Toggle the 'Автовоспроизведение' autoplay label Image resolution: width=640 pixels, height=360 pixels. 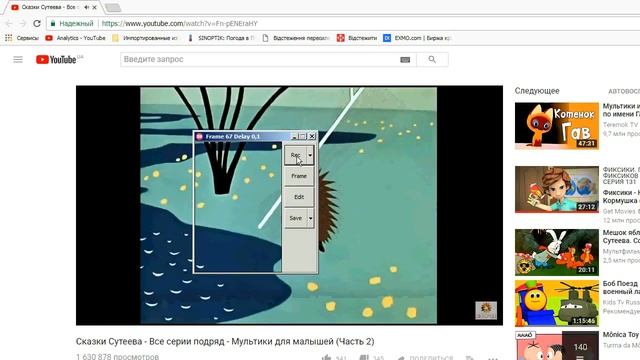pos(624,91)
